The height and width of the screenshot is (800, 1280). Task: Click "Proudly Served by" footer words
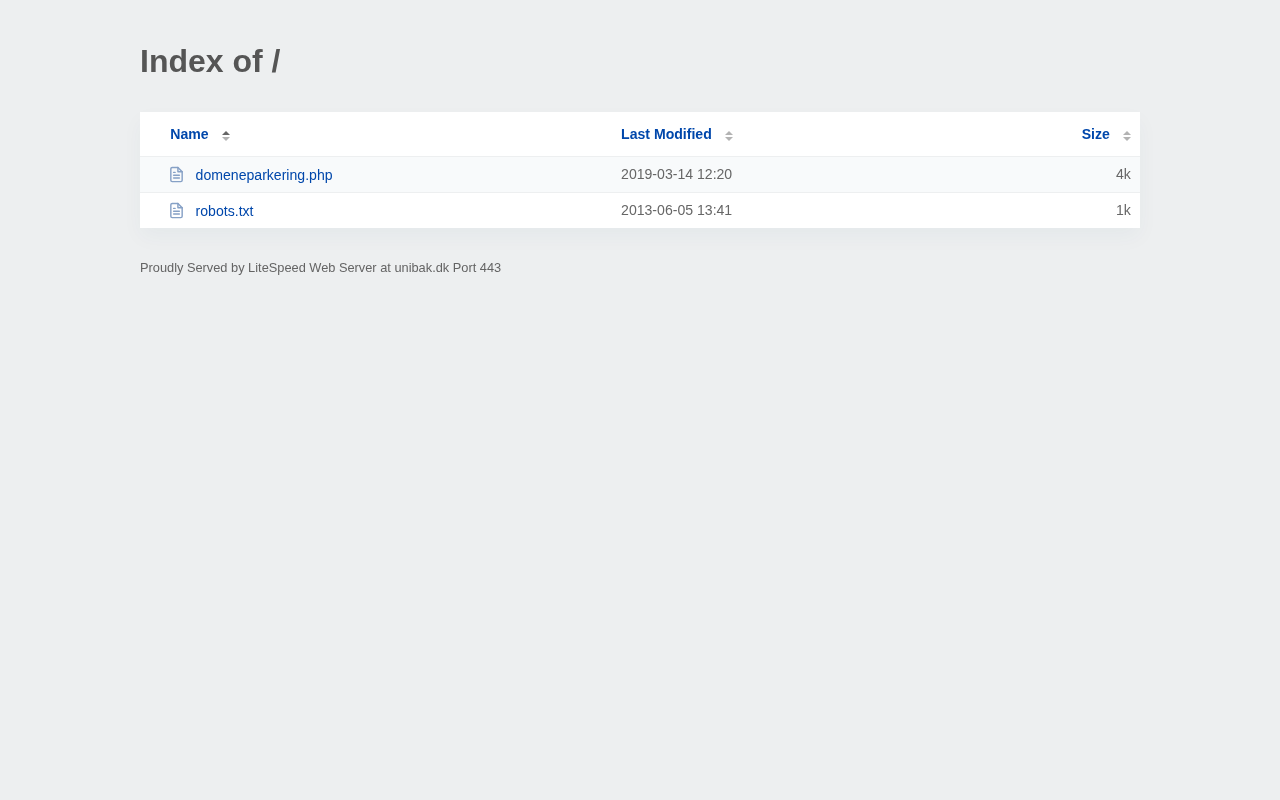click(192, 268)
